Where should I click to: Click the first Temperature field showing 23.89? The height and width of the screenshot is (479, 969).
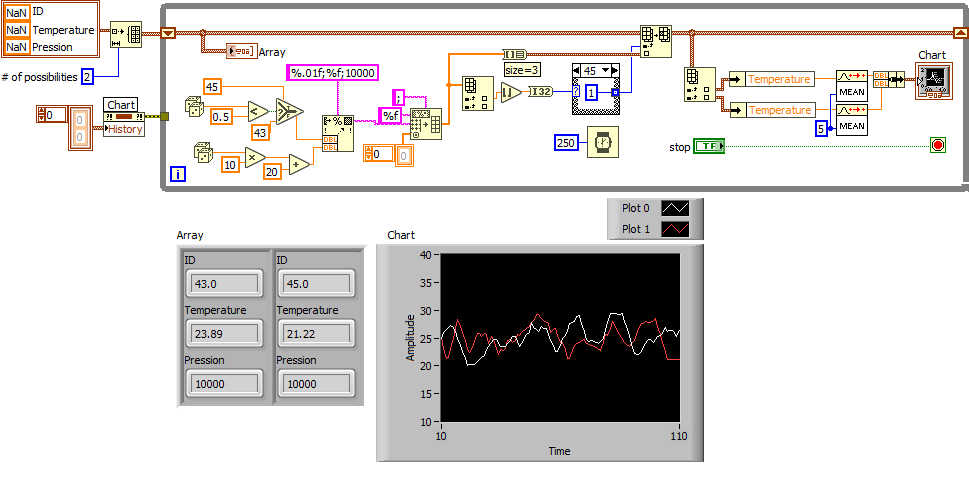pos(223,332)
